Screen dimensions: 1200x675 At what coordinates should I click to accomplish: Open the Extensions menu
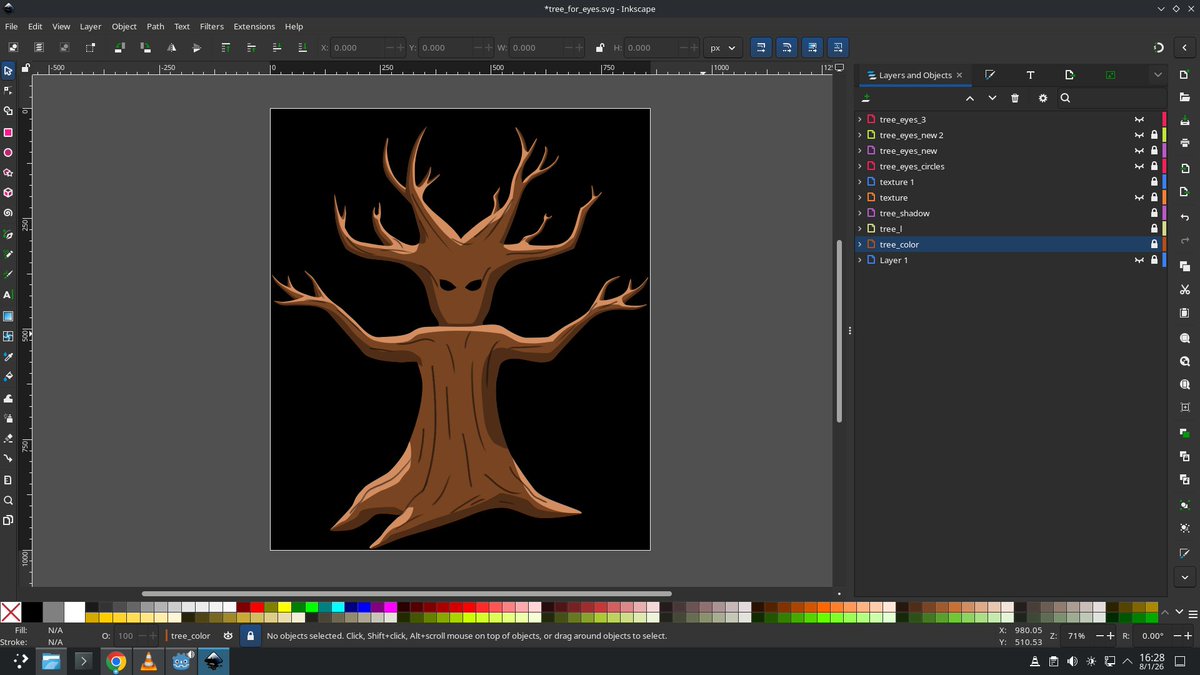(254, 26)
